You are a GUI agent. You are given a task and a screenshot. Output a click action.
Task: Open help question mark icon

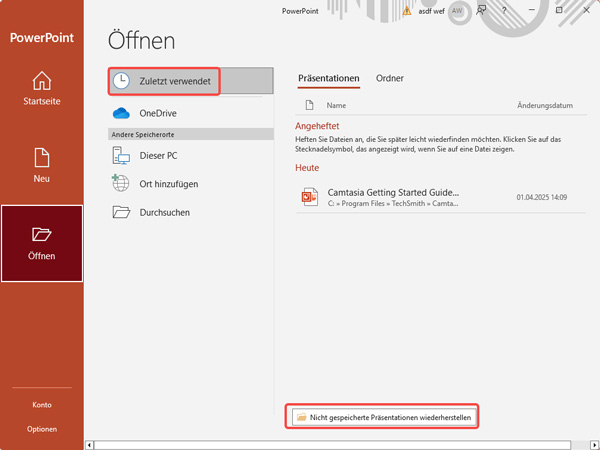[504, 11]
